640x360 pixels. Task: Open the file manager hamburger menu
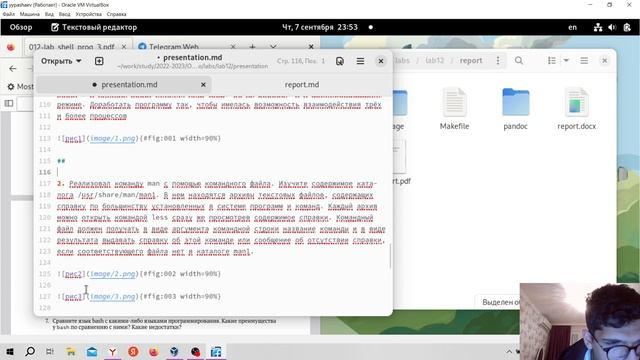pyautogui.click(x=584, y=60)
